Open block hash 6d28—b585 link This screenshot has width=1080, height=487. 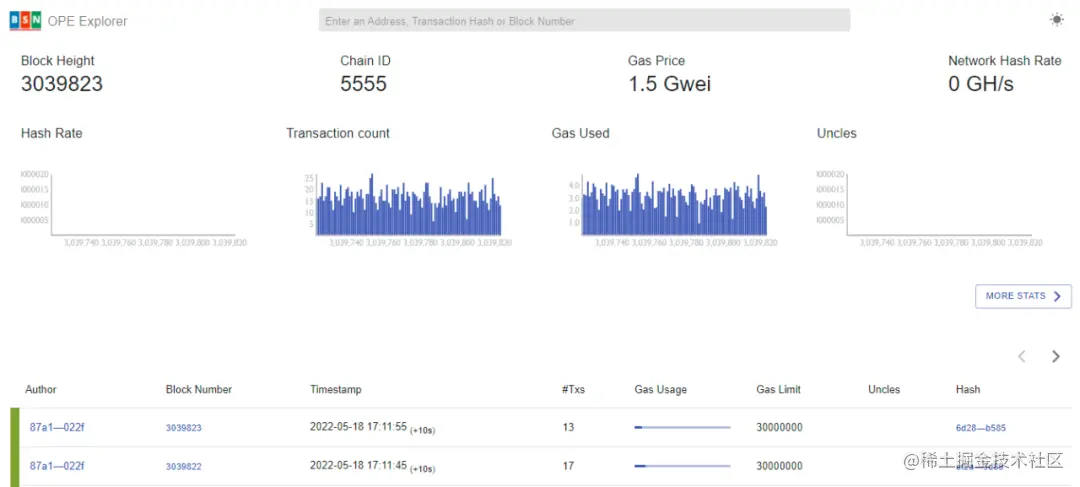981,428
